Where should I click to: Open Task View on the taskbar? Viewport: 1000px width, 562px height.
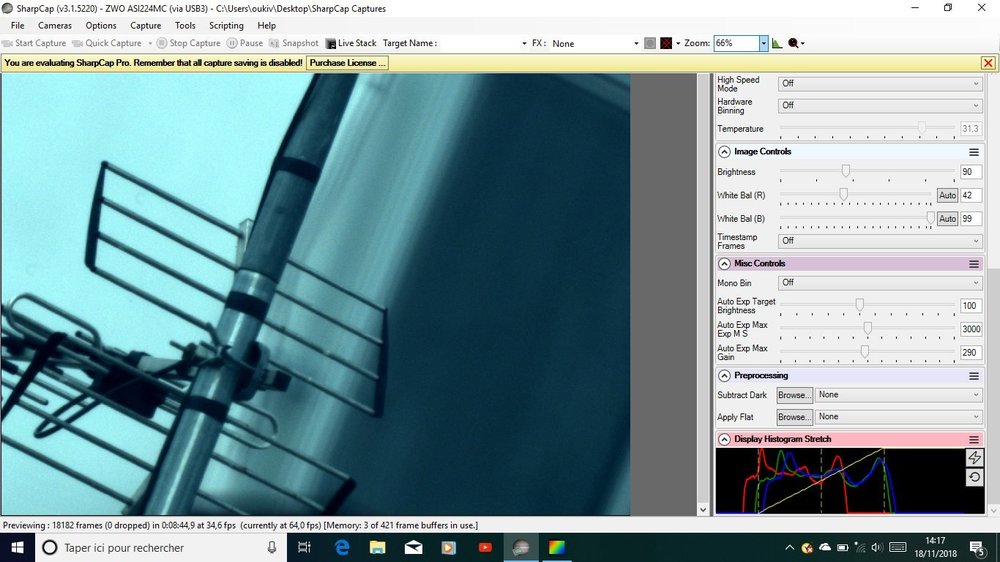click(x=304, y=547)
